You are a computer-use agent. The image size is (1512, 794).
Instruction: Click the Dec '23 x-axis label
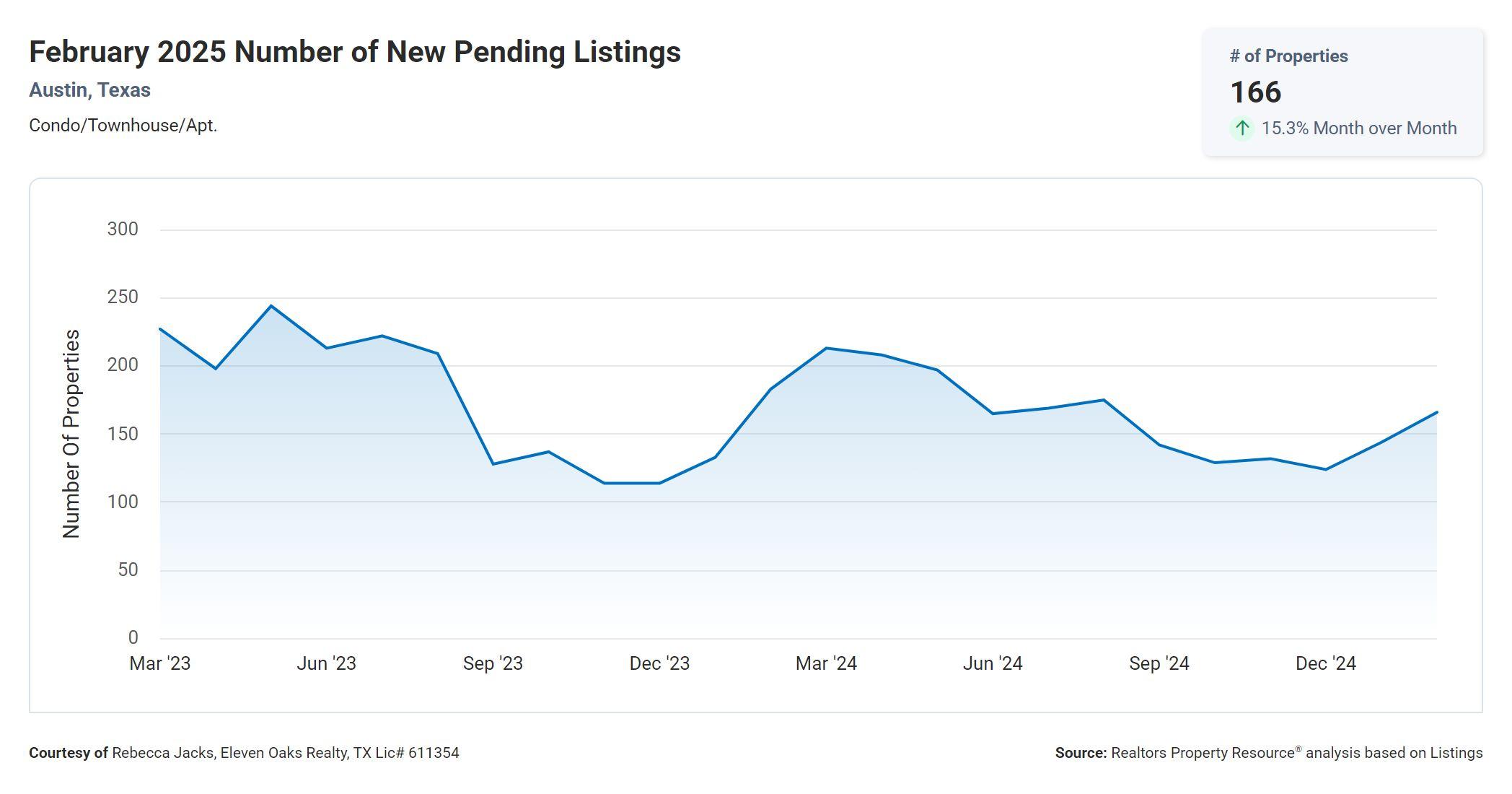659,663
